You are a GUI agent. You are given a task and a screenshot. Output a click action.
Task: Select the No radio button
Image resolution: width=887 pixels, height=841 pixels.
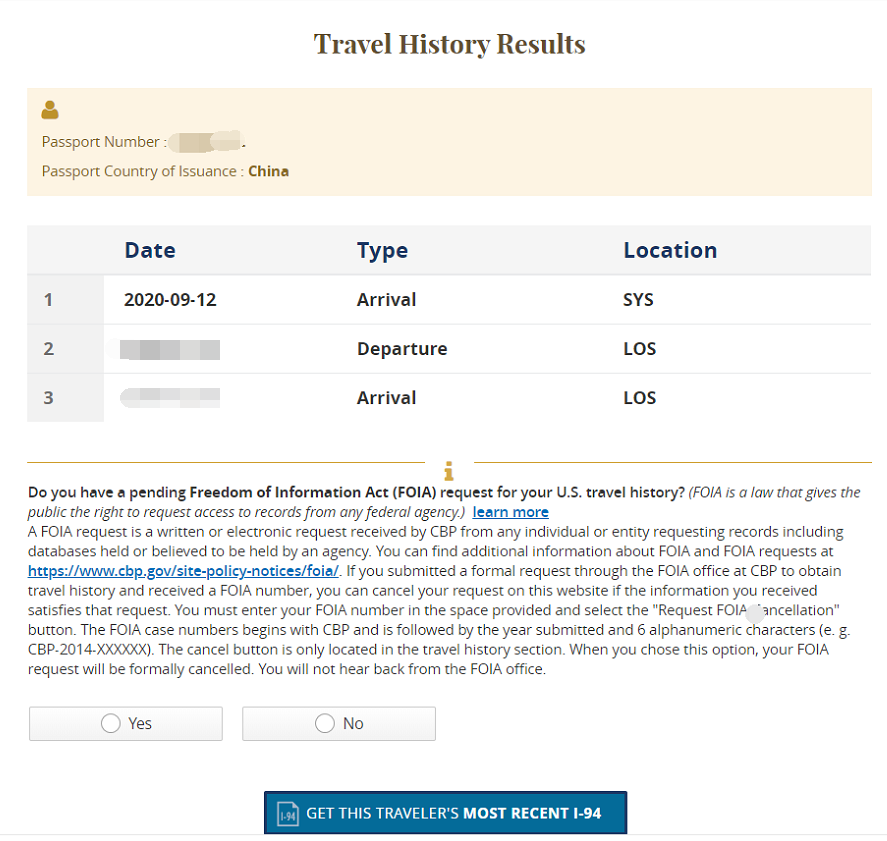(x=324, y=723)
